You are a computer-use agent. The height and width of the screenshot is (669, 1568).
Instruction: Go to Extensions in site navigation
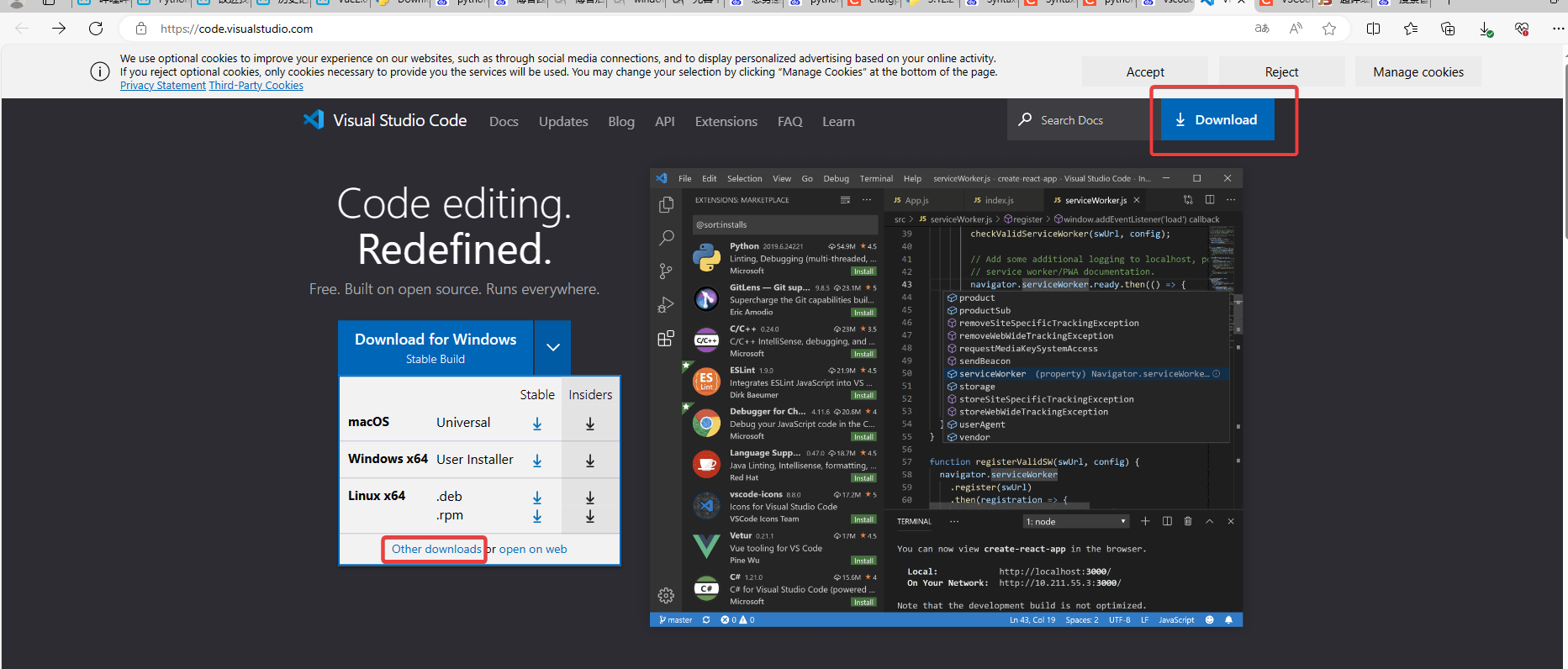pos(726,122)
